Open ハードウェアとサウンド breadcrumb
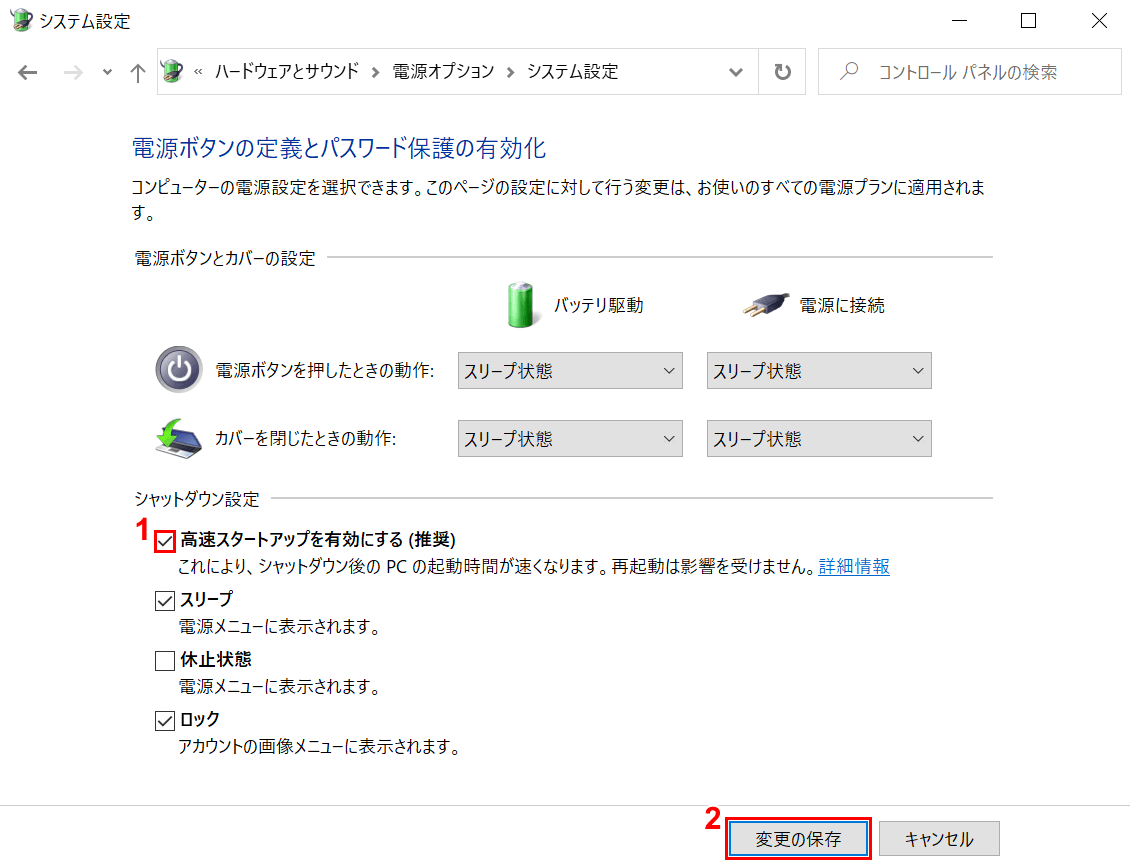Viewport: 1130px width, 867px height. [x=287, y=71]
